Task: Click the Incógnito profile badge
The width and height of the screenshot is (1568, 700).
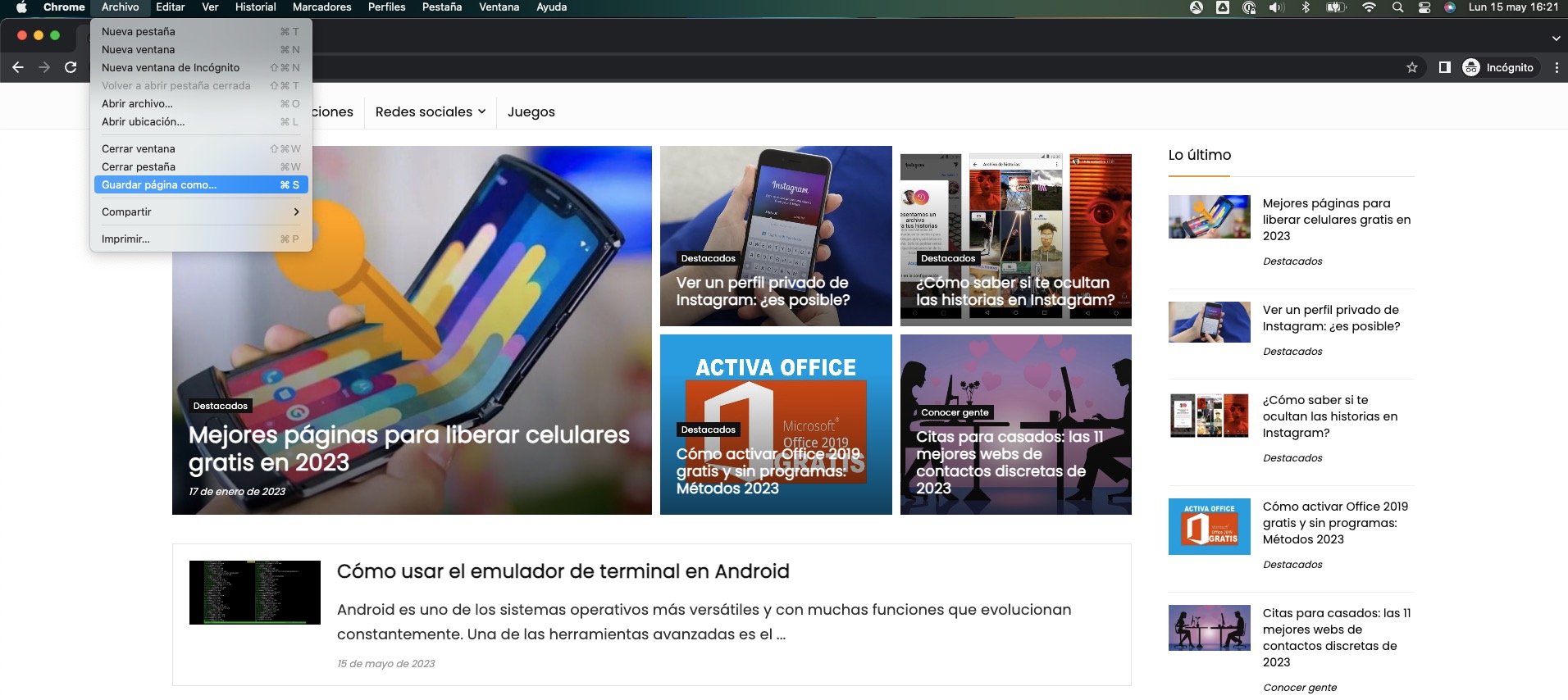Action: click(x=1499, y=67)
